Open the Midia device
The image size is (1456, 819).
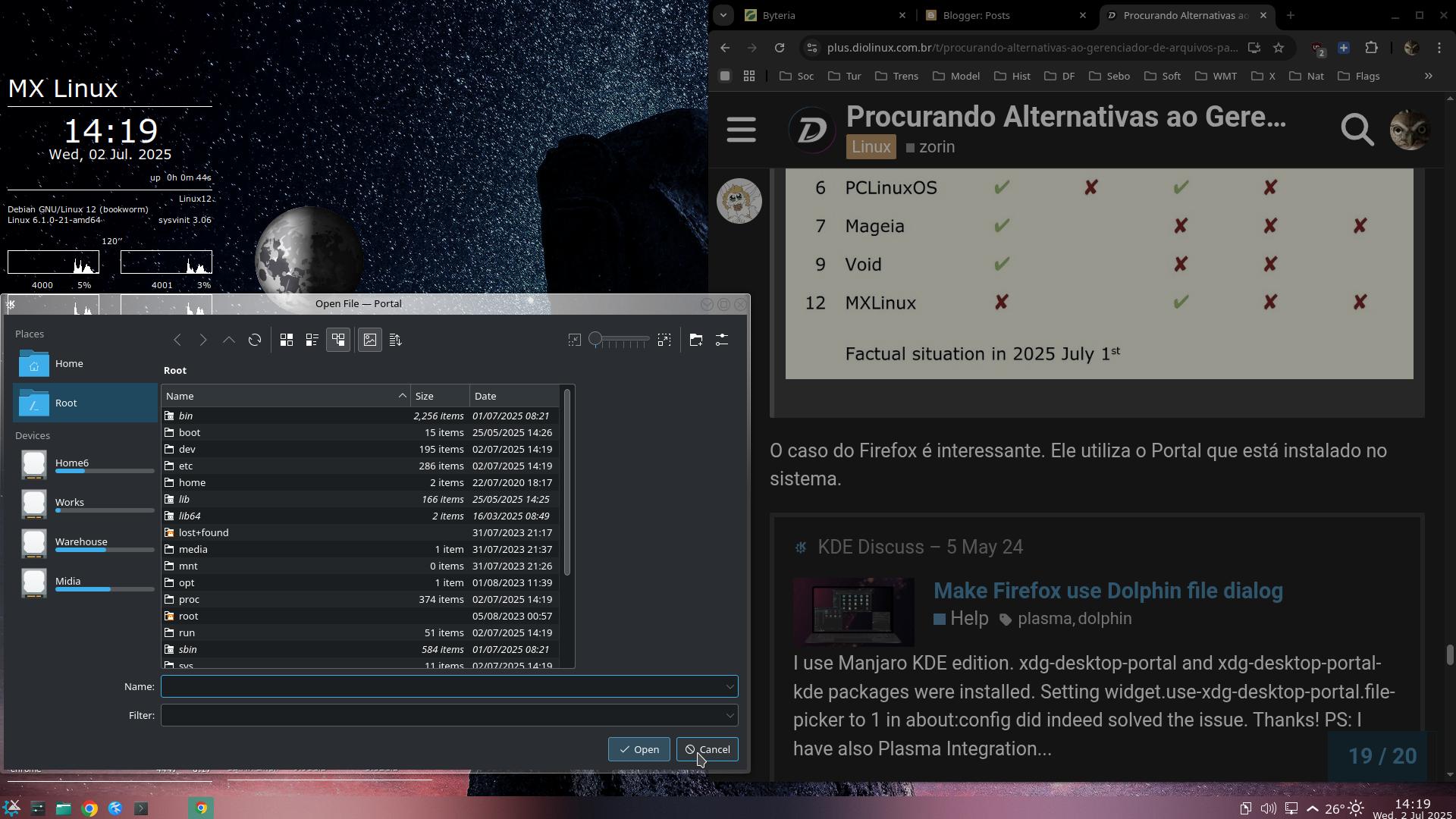coord(85,582)
